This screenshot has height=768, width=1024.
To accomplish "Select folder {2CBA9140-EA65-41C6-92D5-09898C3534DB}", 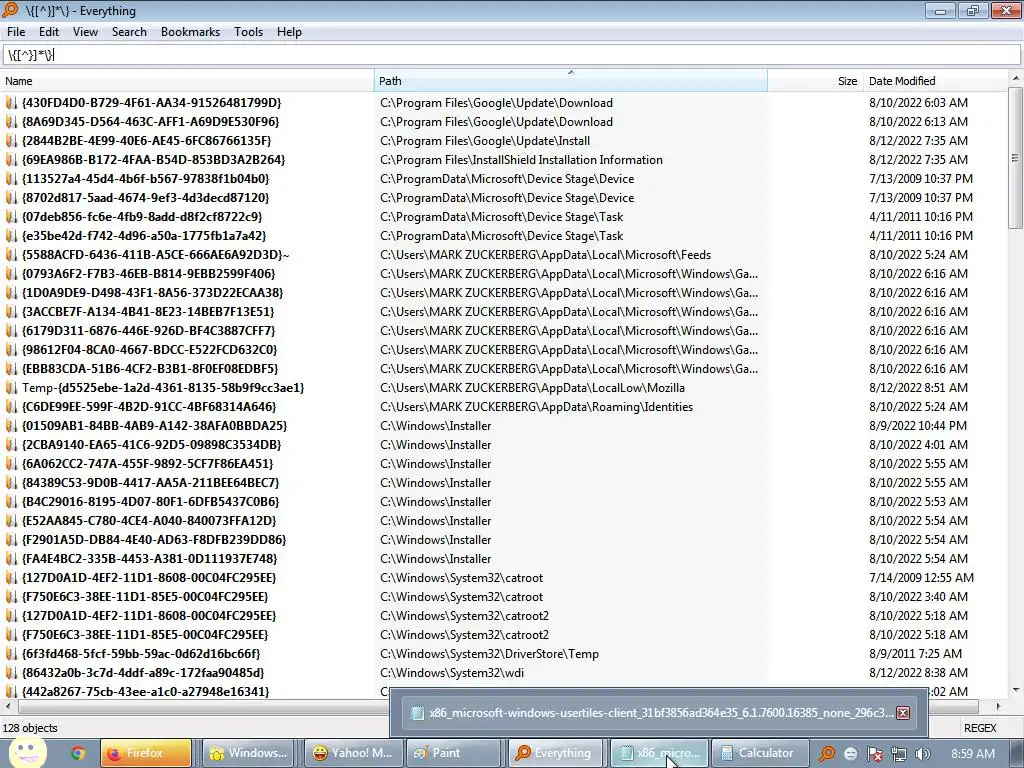I will coord(152,444).
